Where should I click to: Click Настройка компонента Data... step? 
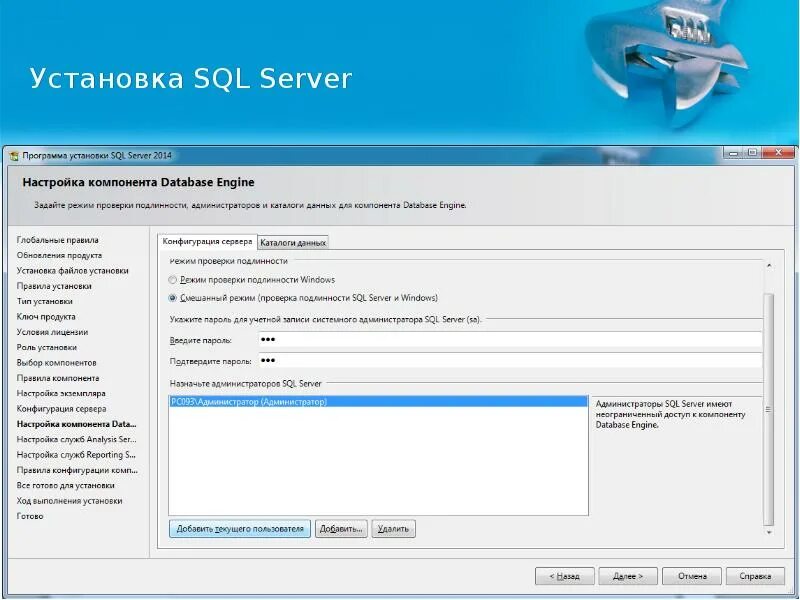[77, 424]
